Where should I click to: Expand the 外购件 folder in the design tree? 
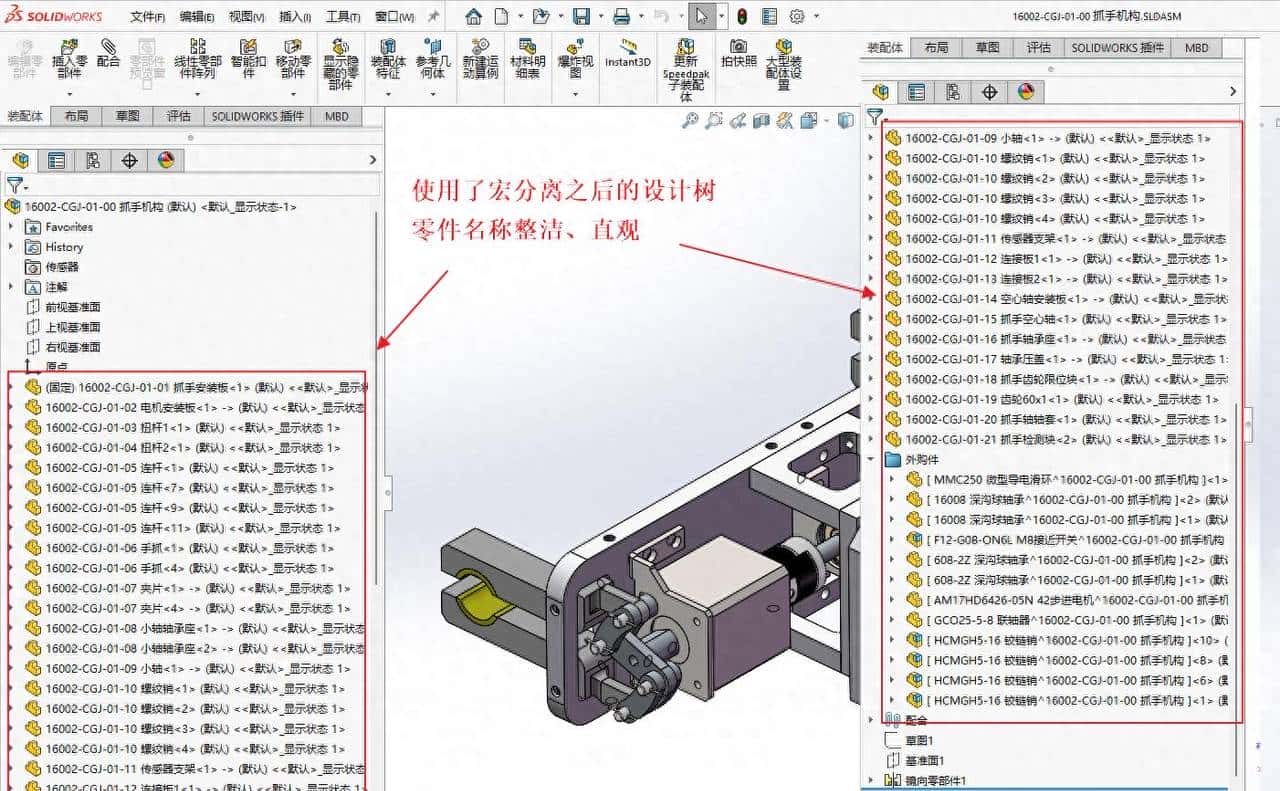[x=872, y=459]
